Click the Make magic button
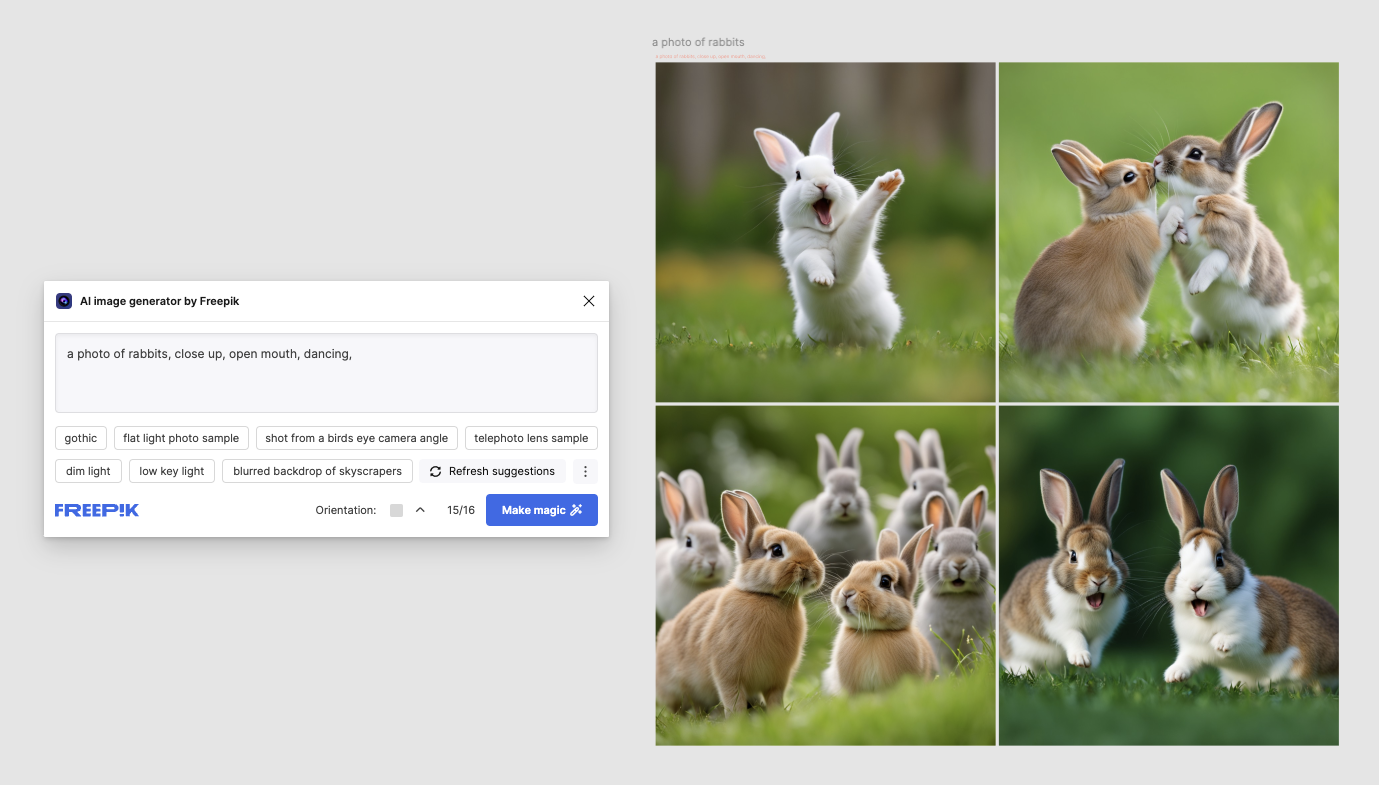Image resolution: width=1379 pixels, height=785 pixels. coord(541,509)
